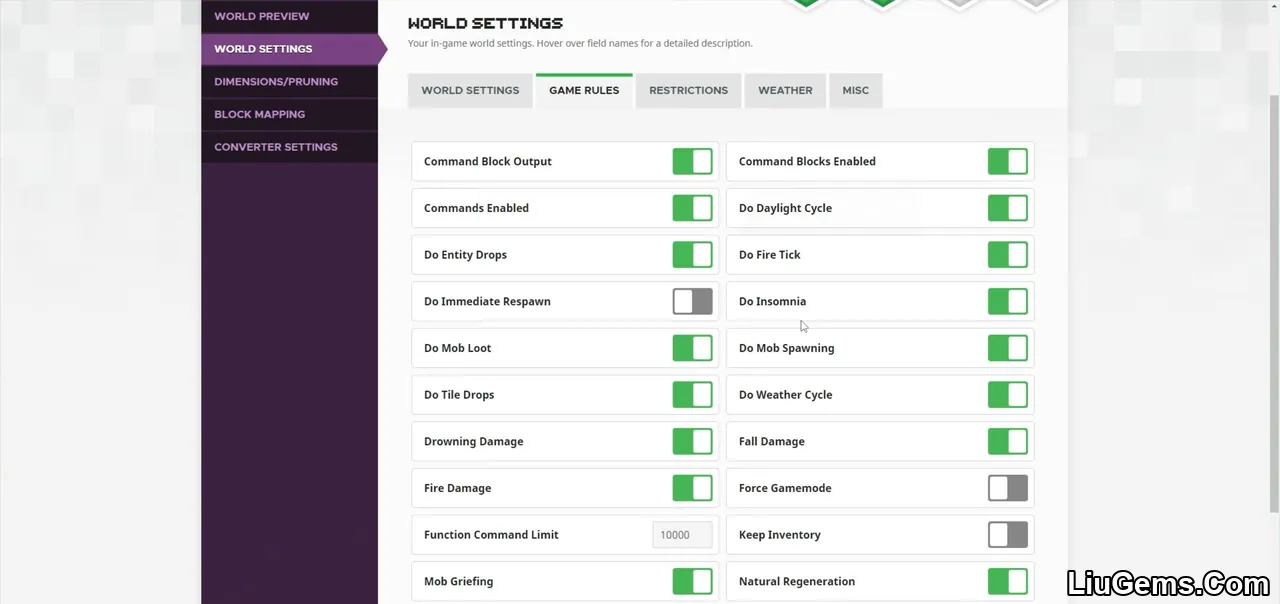Enable Do Immediate Respawn
This screenshot has height=604, width=1280.
point(692,301)
